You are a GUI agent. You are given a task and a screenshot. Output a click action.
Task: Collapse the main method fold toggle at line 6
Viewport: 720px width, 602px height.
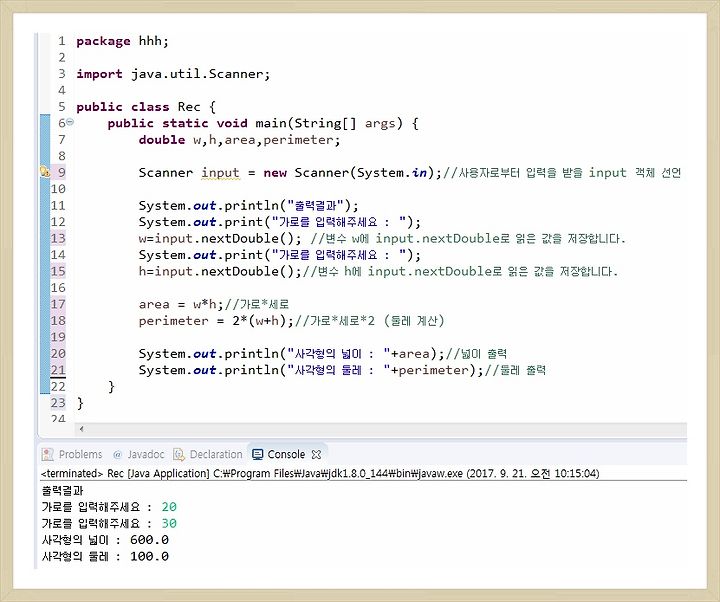point(70,122)
